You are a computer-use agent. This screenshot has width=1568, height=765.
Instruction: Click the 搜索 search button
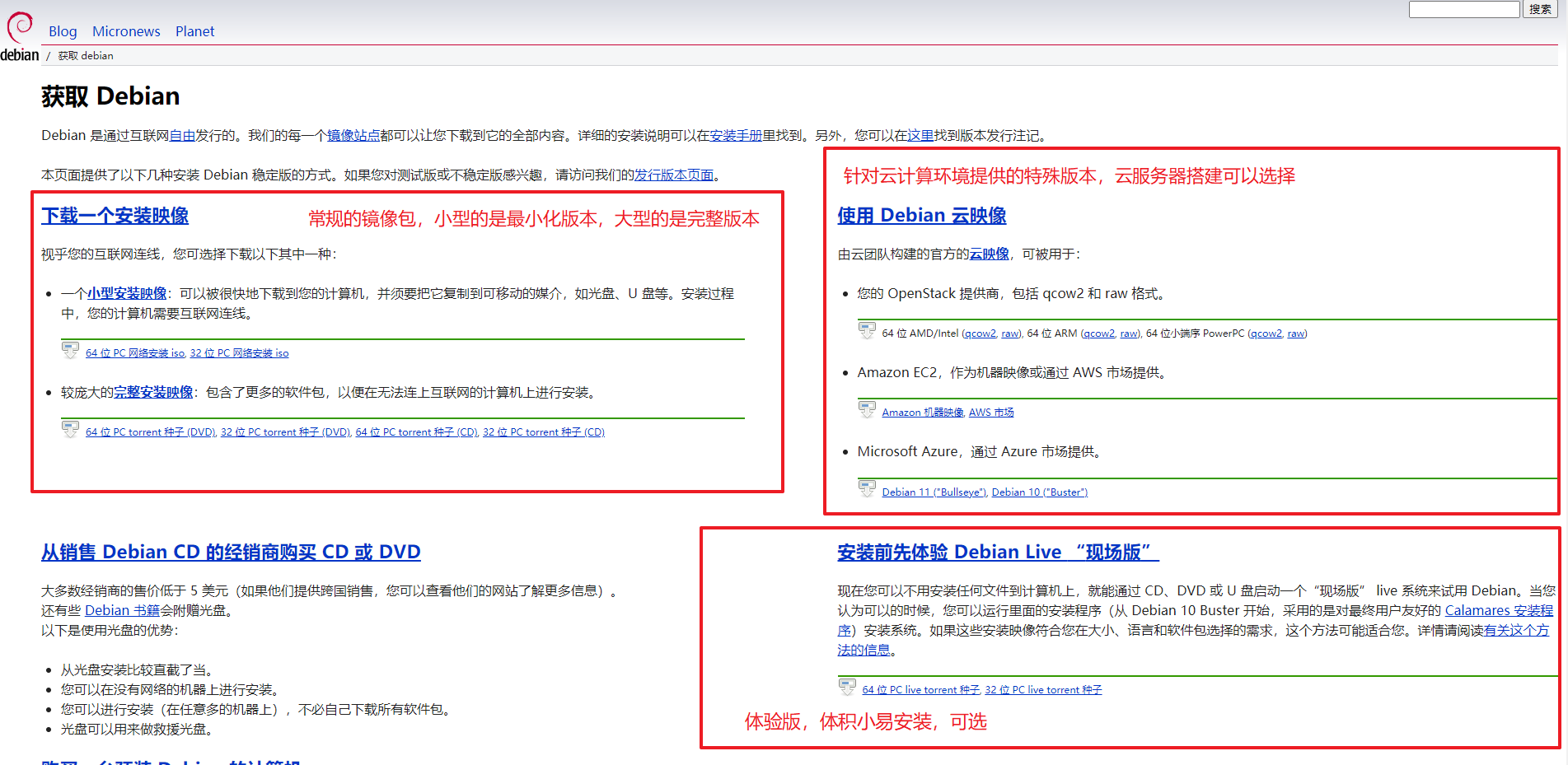[x=1540, y=9]
